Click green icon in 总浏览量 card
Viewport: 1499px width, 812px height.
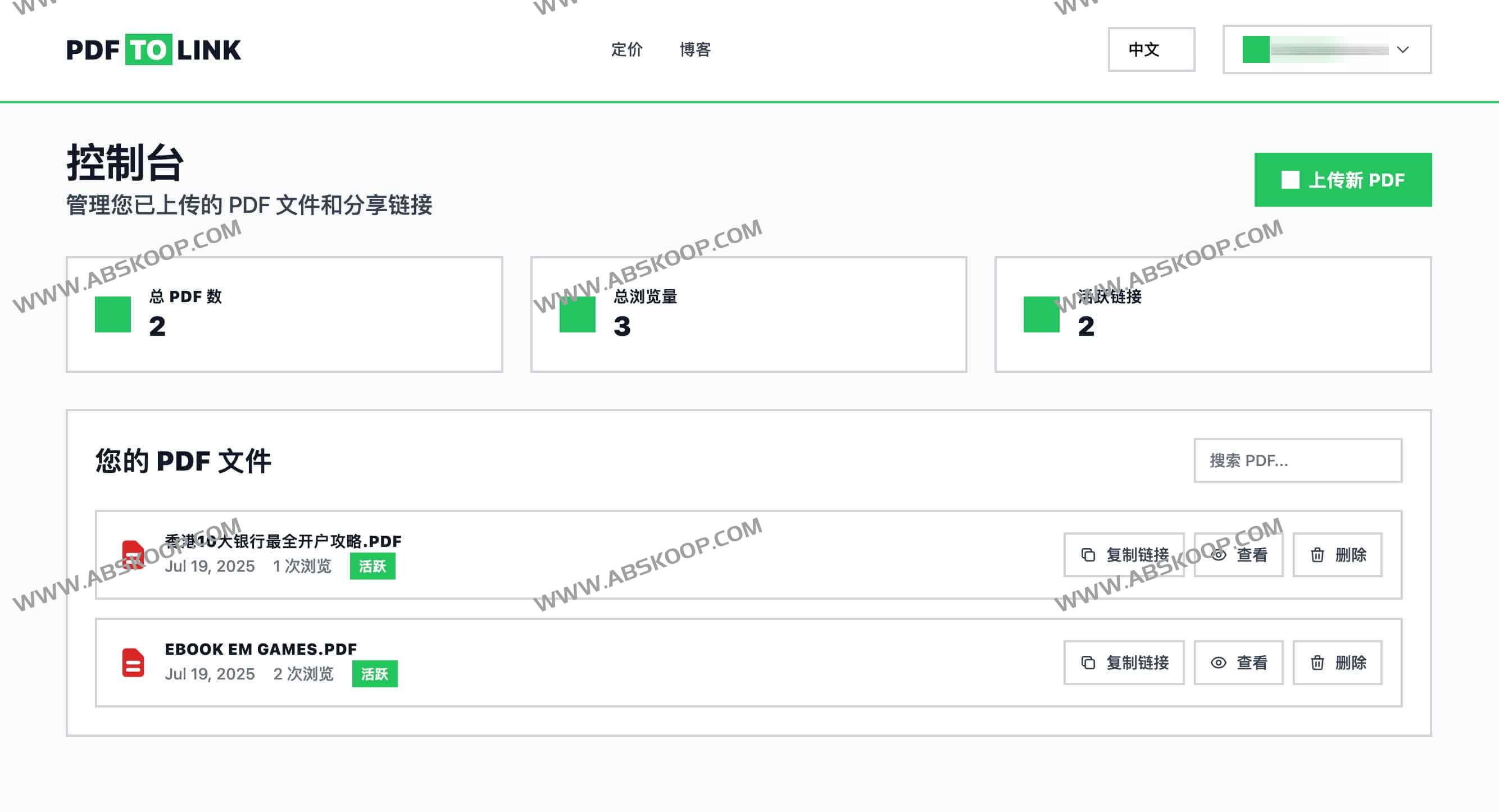click(x=576, y=314)
